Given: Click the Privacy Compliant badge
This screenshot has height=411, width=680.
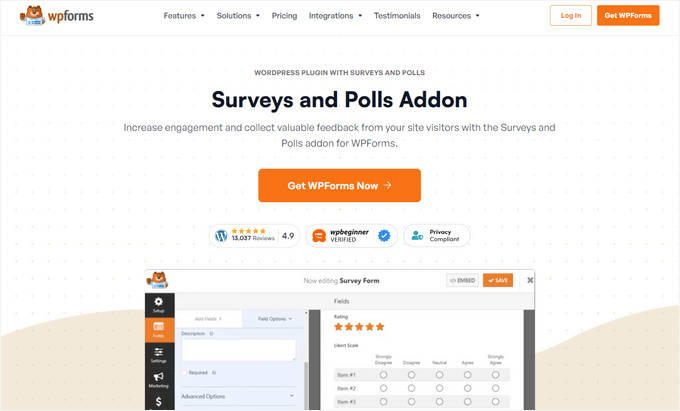Looking at the screenshot, I should [x=436, y=236].
